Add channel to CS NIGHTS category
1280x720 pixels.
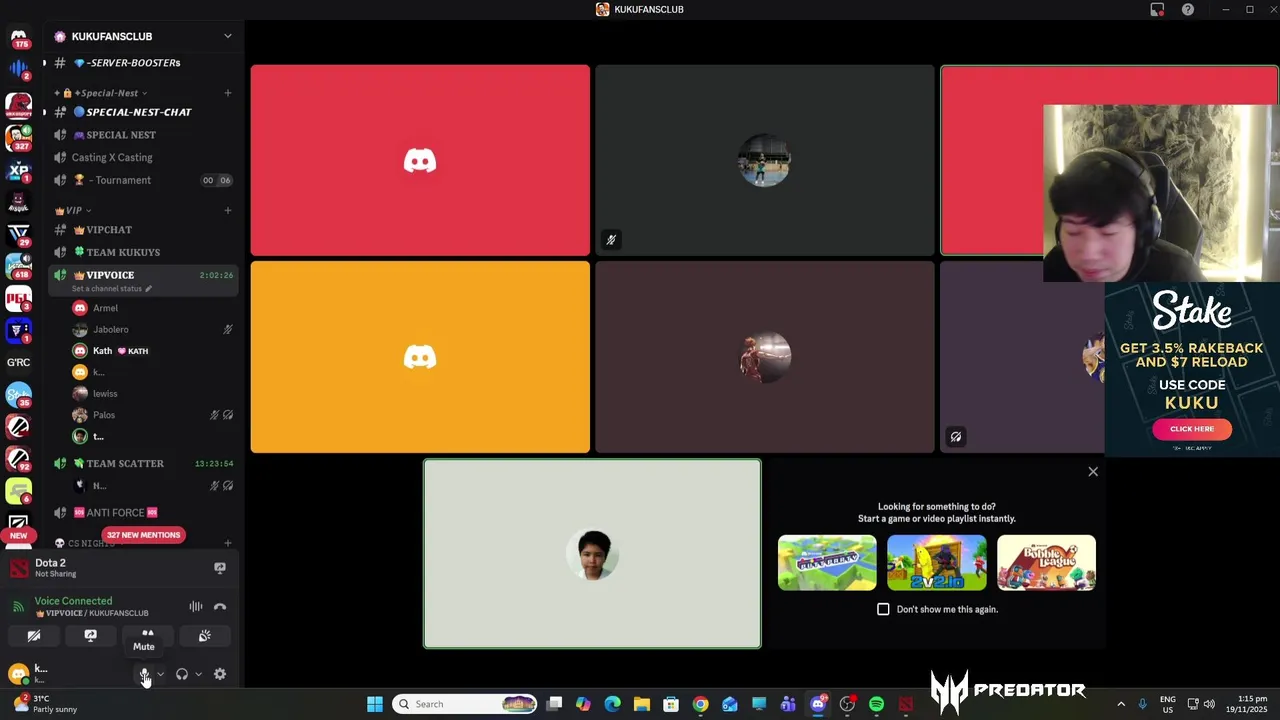click(x=228, y=543)
